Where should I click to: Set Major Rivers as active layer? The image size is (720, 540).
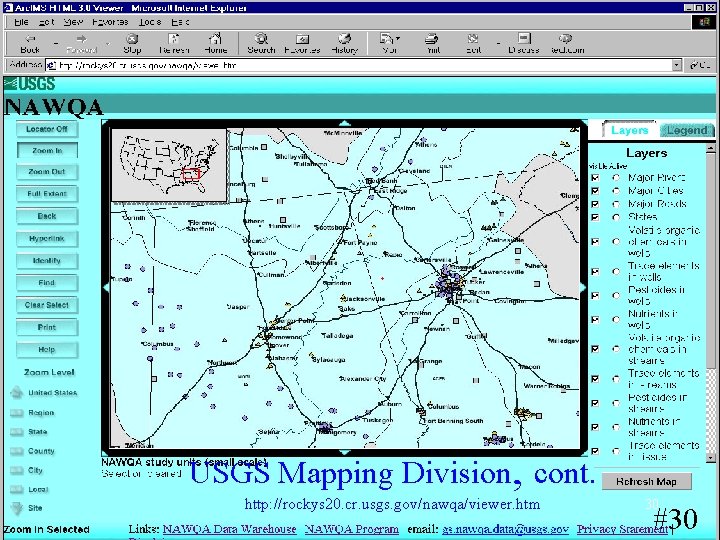(x=616, y=178)
